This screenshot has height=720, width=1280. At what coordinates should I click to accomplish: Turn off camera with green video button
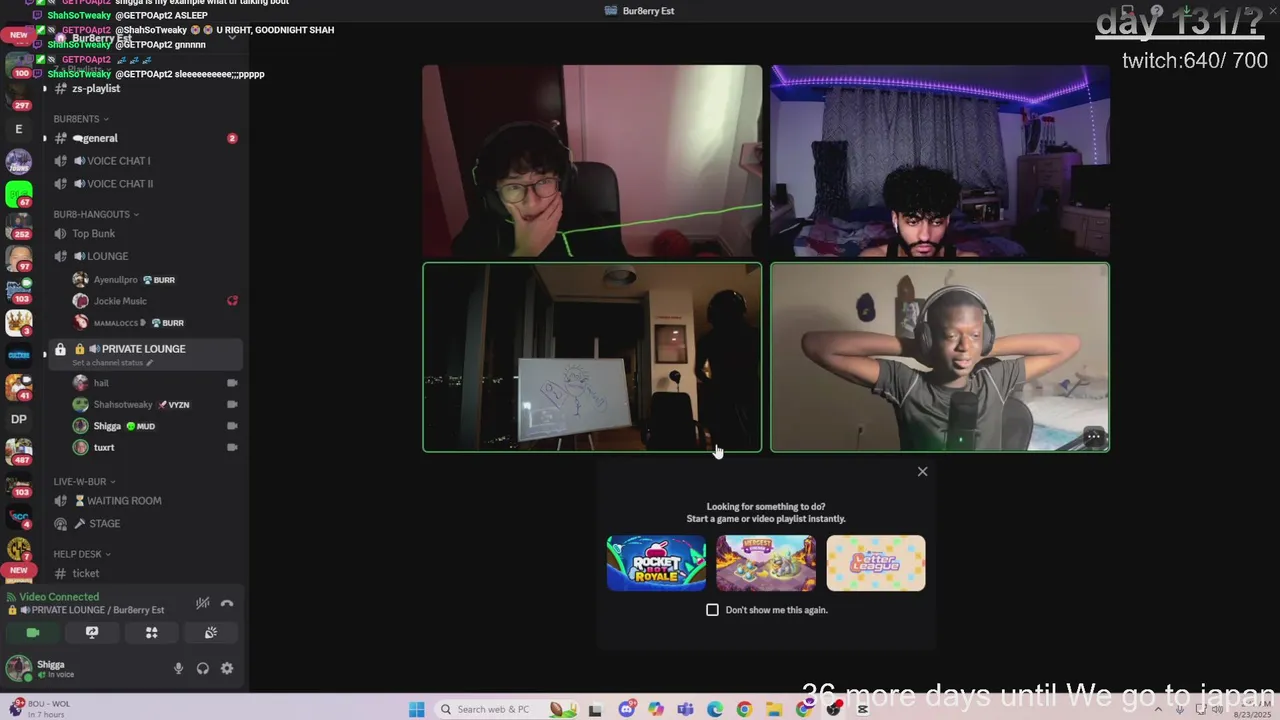pyautogui.click(x=32, y=633)
